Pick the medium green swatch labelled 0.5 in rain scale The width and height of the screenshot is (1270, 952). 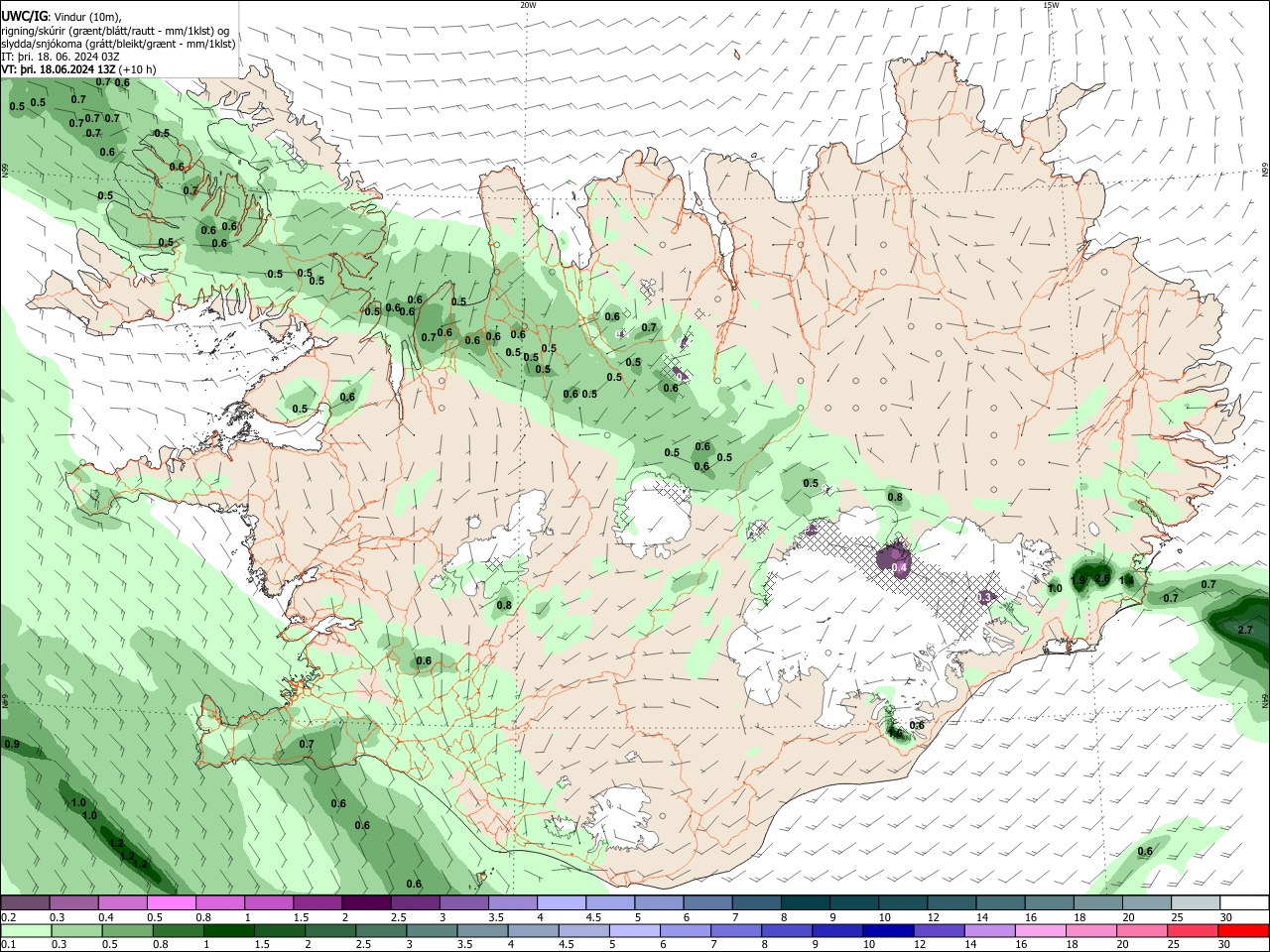pos(126,930)
